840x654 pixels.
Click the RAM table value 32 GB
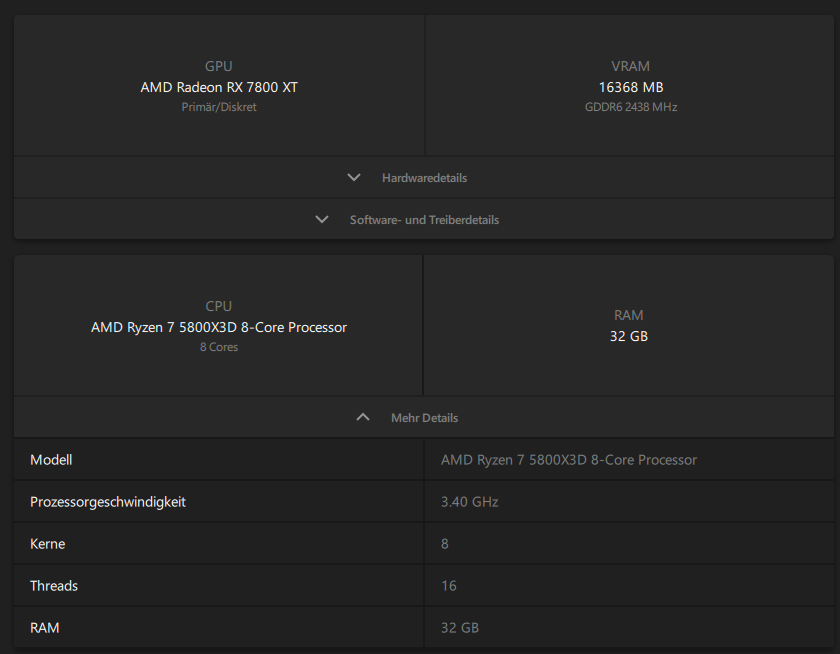[x=460, y=627]
